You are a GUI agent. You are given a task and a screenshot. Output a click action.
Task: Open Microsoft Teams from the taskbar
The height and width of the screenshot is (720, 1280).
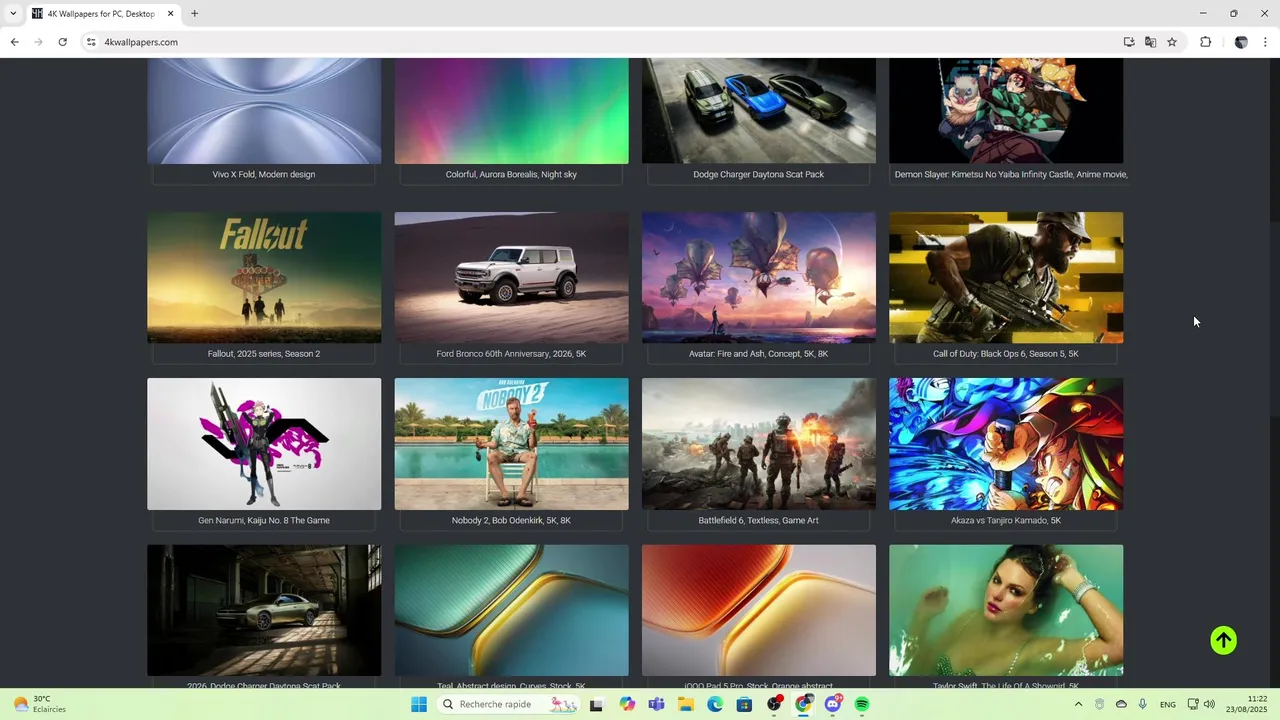pos(656,704)
